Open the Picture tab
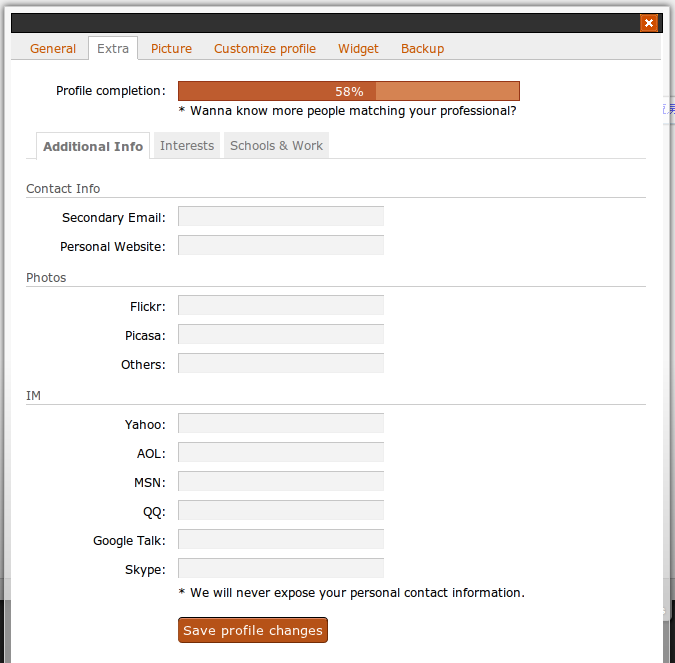Viewport: 675px width, 663px height. [171, 49]
